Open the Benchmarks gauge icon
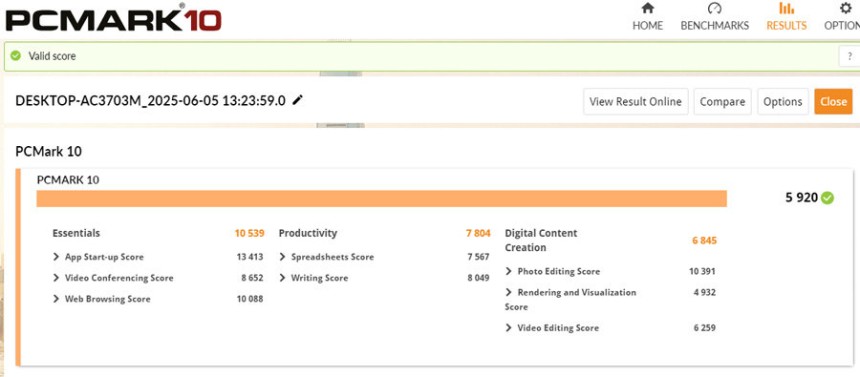This screenshot has height=377, width=860. (x=714, y=8)
